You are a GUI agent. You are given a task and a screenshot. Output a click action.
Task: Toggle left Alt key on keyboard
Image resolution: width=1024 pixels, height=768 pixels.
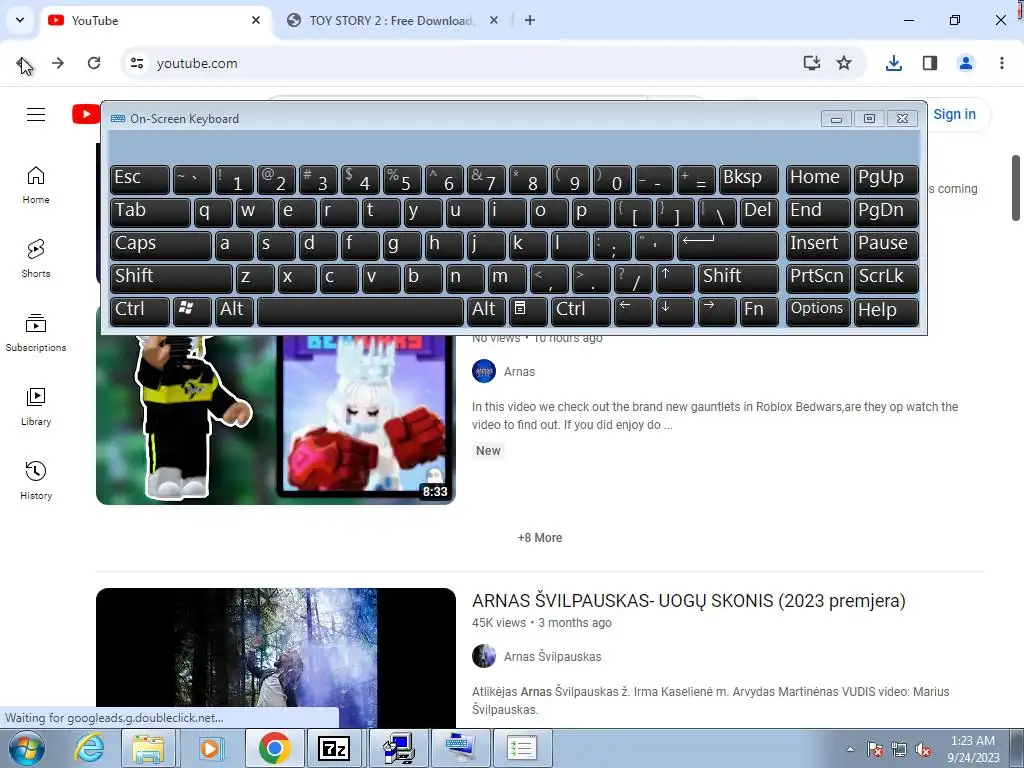point(234,310)
